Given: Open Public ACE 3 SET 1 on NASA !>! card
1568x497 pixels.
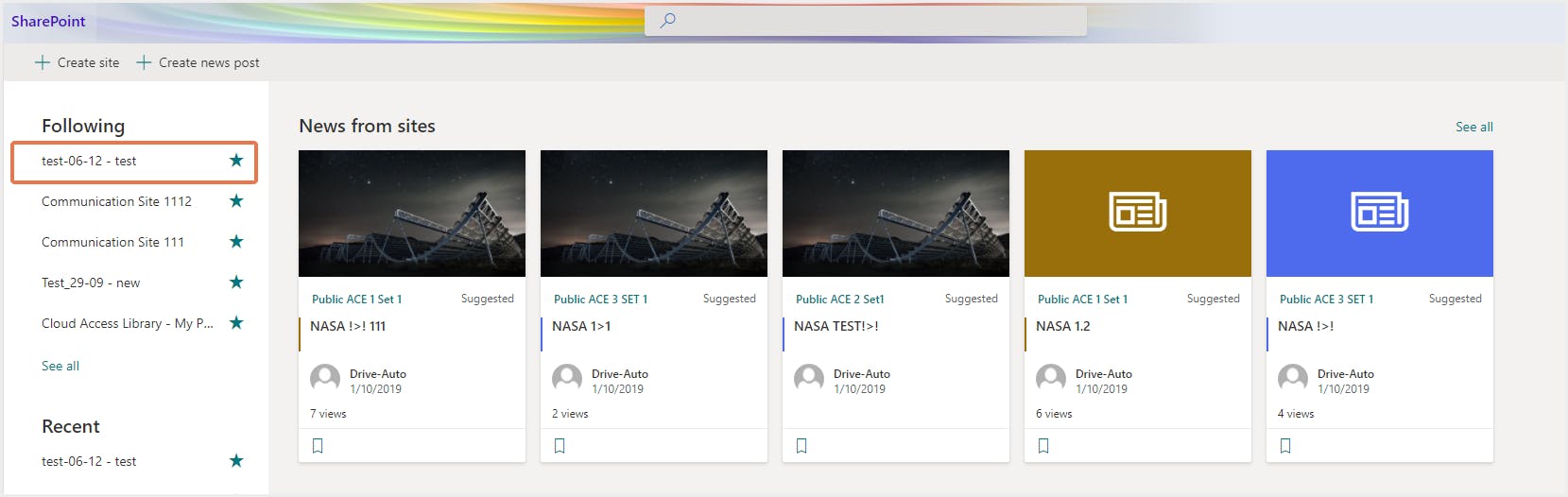Looking at the screenshot, I should point(1326,299).
